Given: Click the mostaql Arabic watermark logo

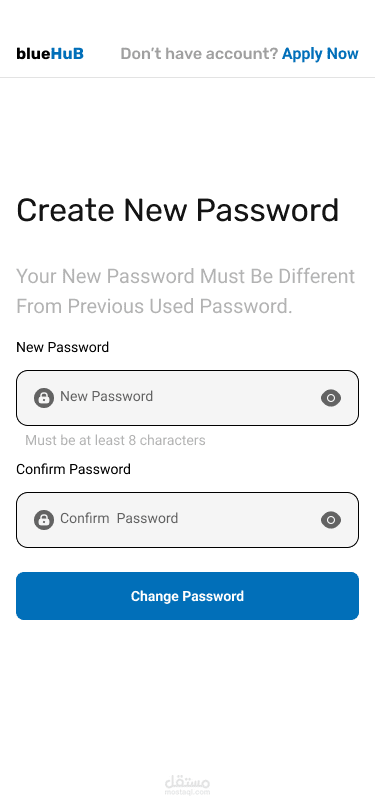Looking at the screenshot, I should (188, 781).
